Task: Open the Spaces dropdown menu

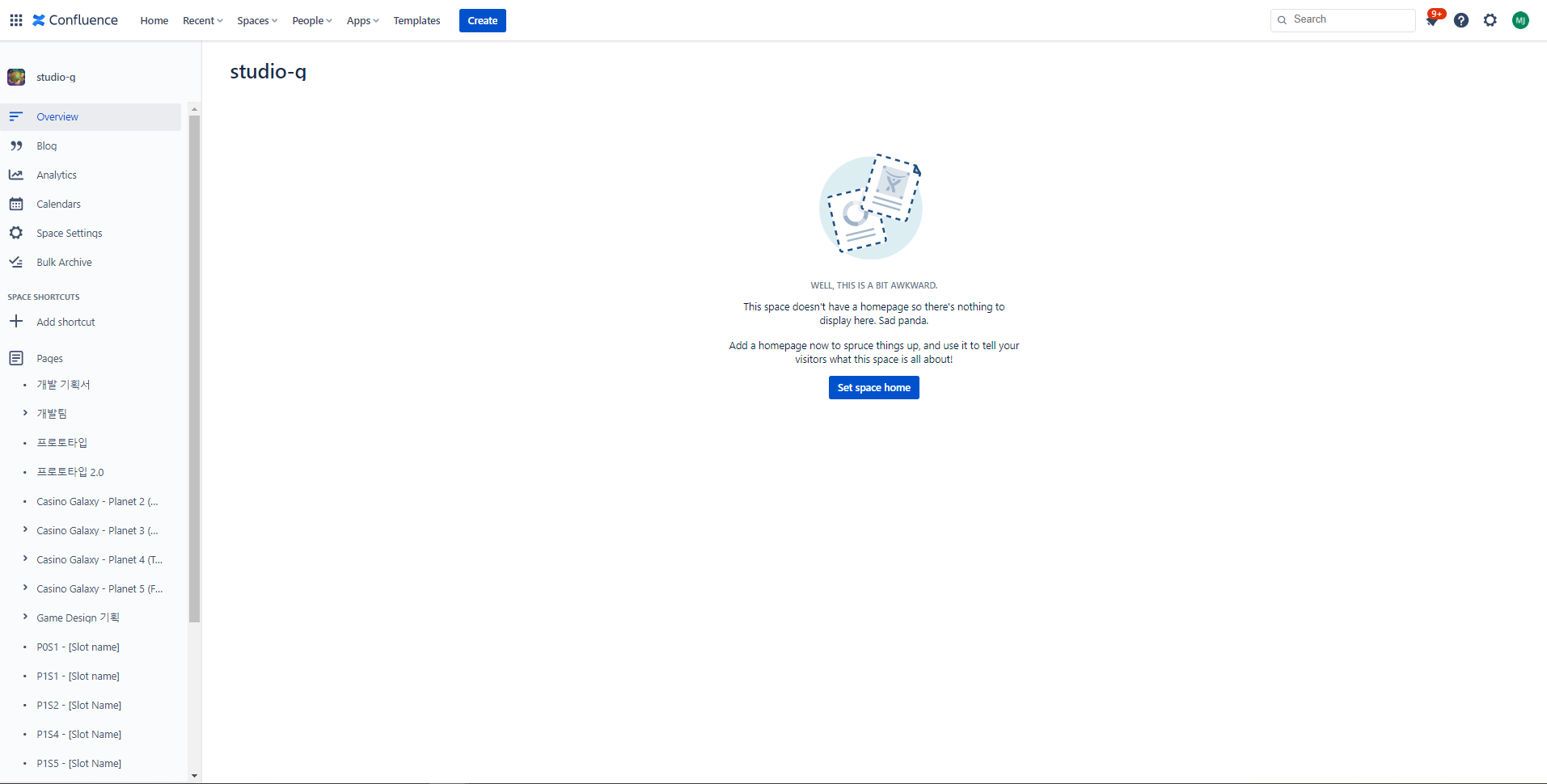Action: (257, 20)
